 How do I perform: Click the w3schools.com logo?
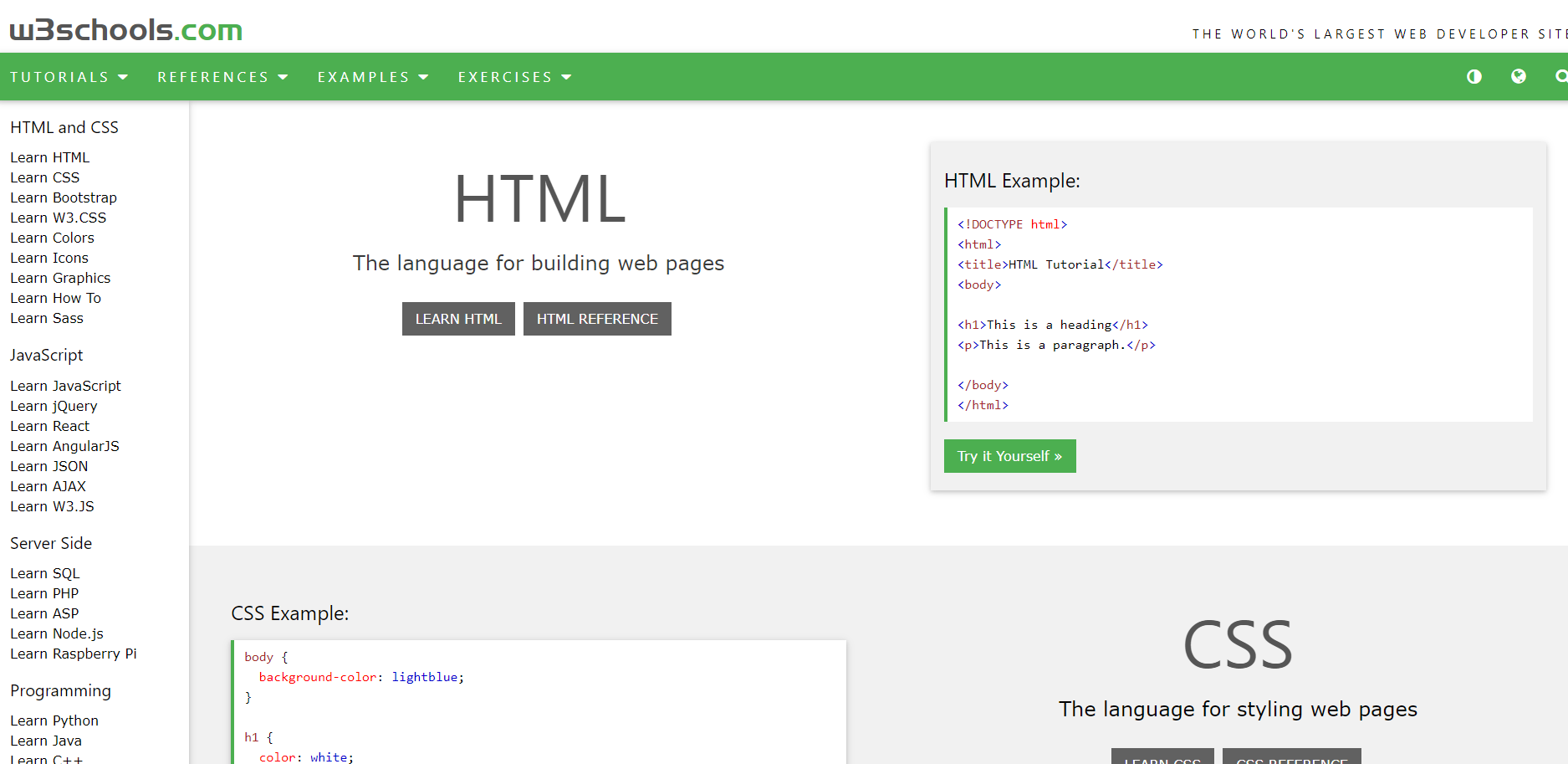click(x=125, y=30)
